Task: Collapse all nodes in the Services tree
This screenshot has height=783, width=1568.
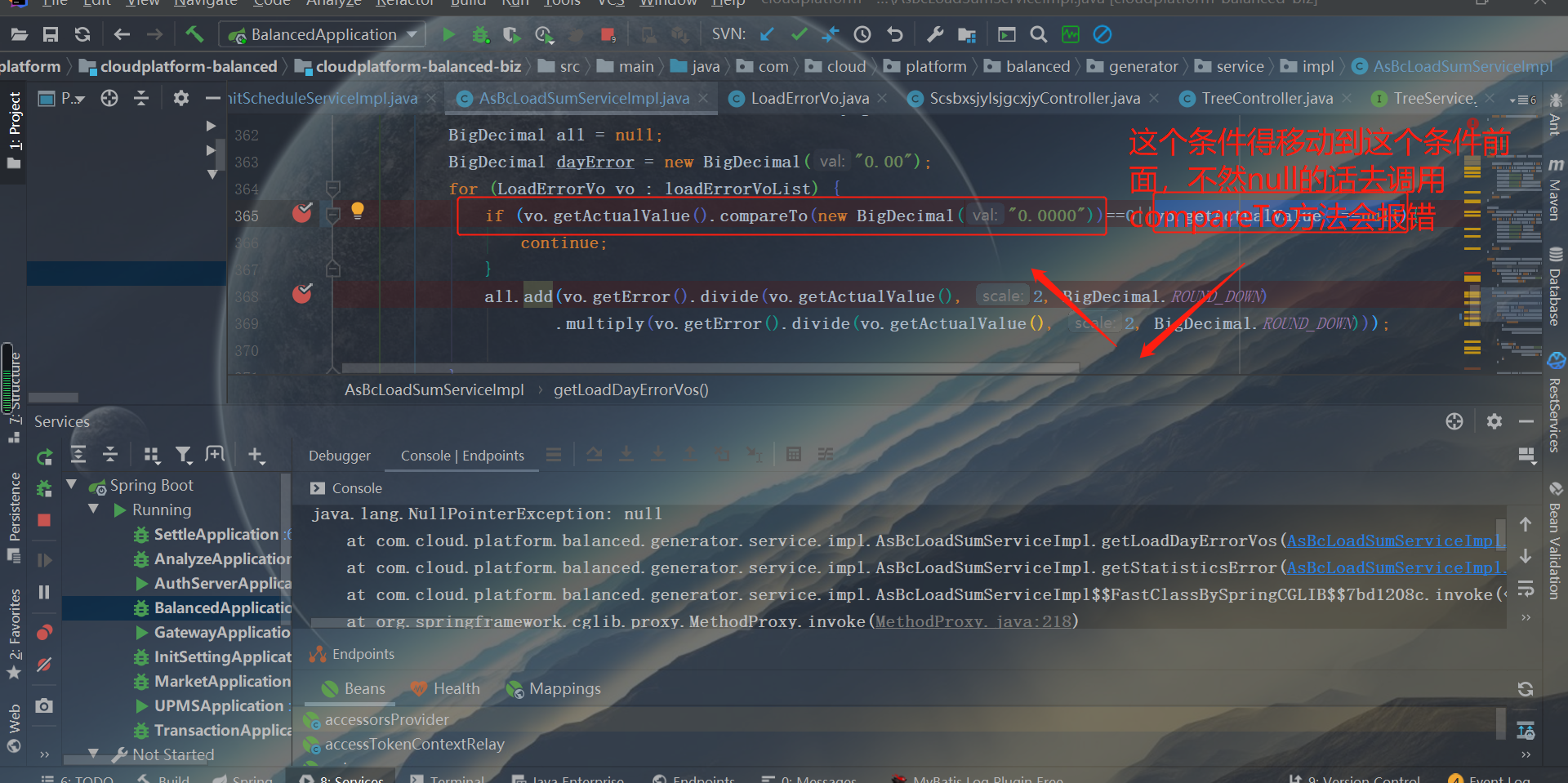Action: (110, 455)
